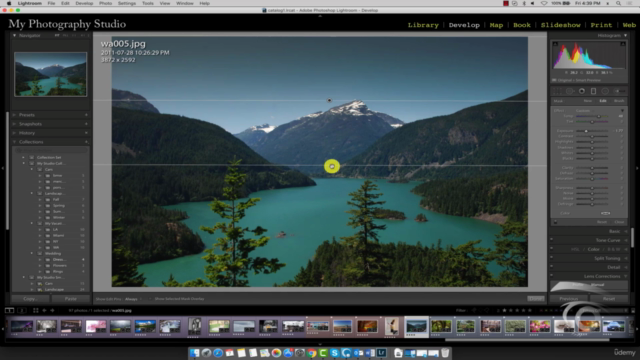Add a snapshot with Snapshots plus icon
Image resolution: width=640 pixels, height=360 pixels.
pyautogui.click(x=86, y=124)
